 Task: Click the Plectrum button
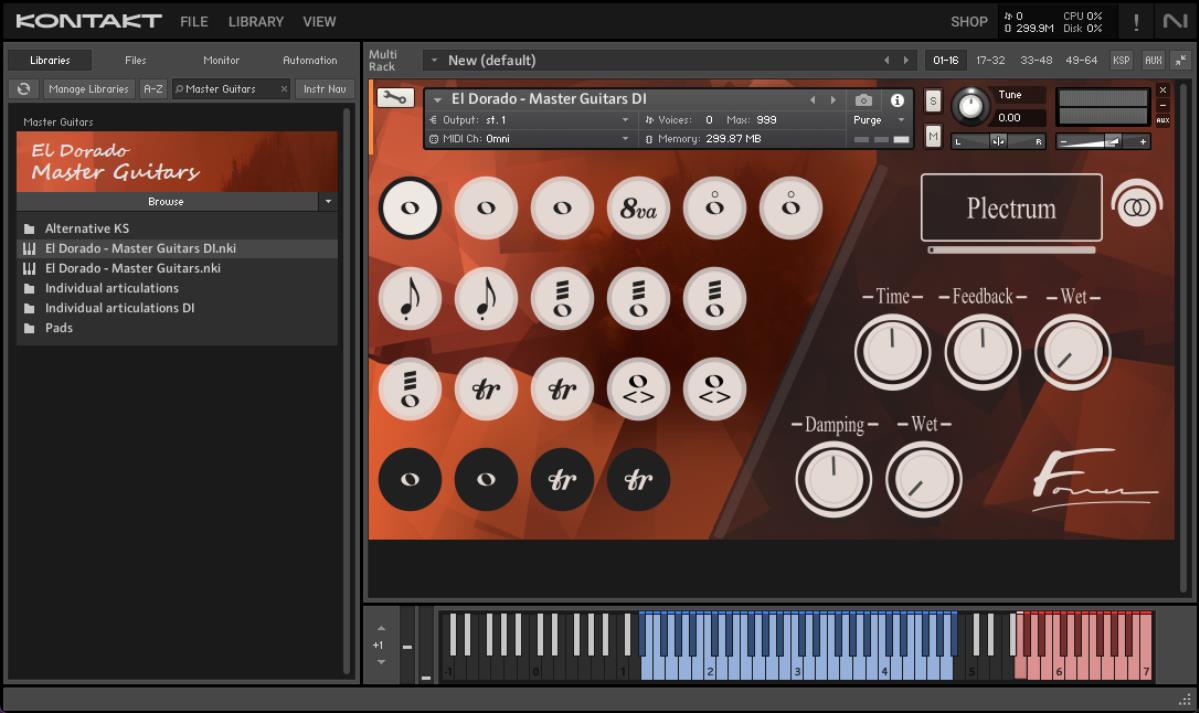pos(1011,208)
